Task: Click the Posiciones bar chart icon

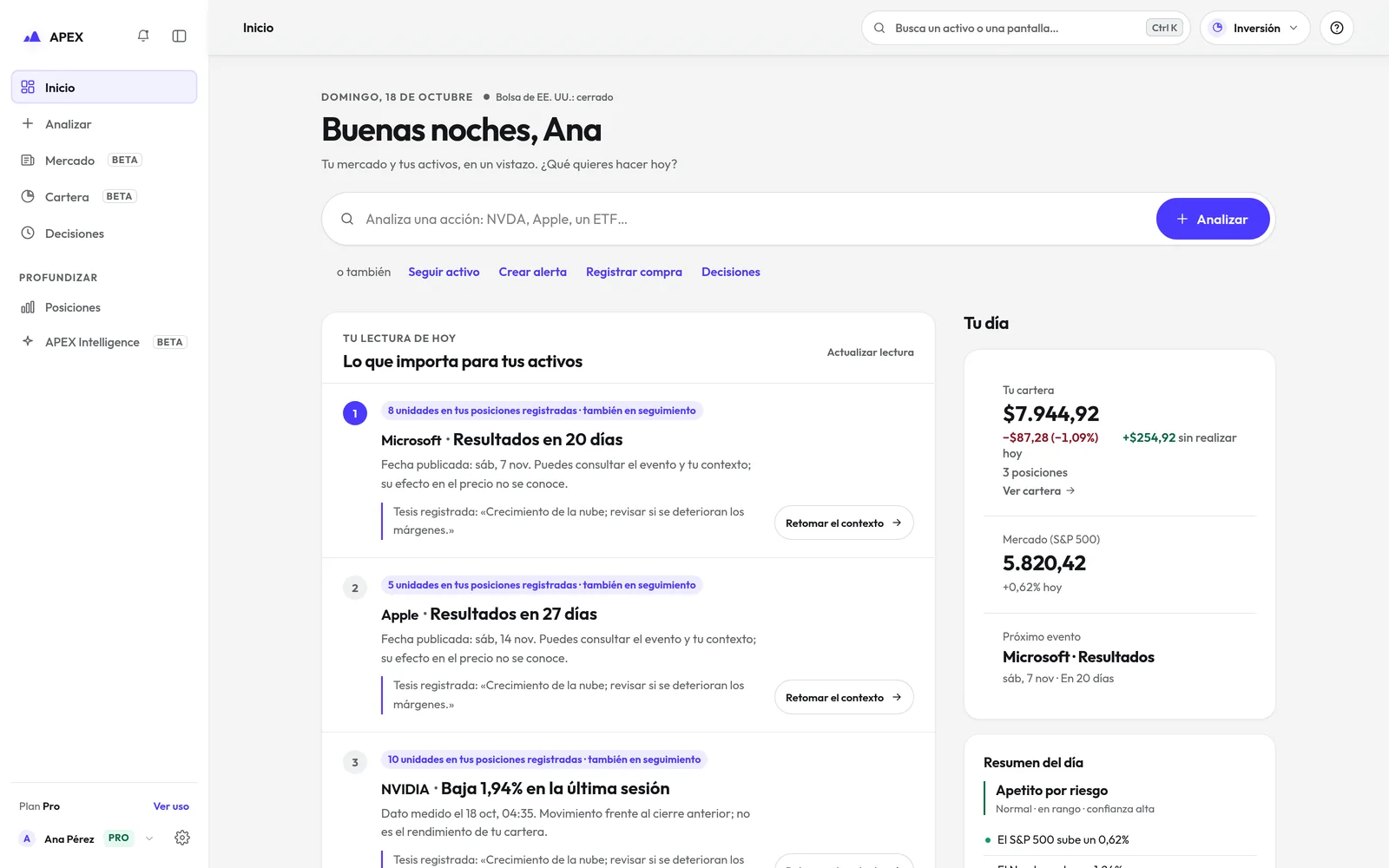Action: point(28,307)
